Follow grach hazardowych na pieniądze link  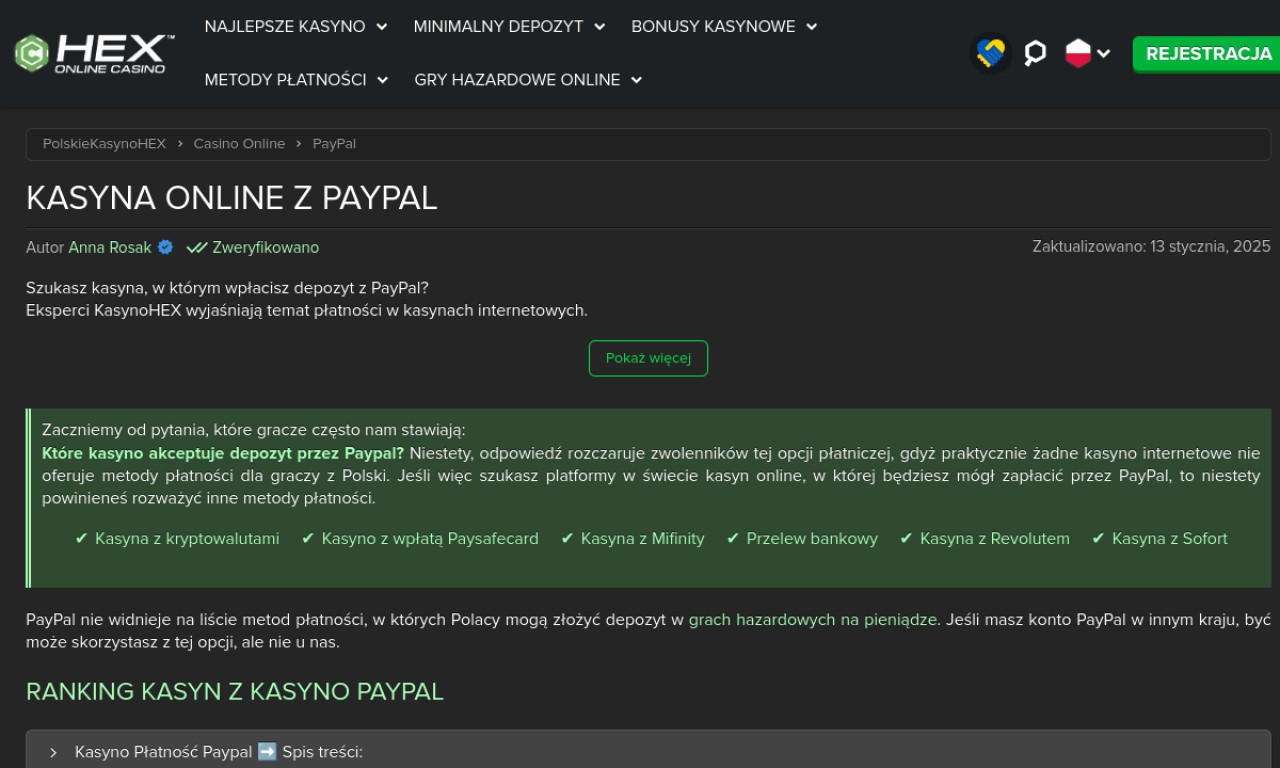coord(813,620)
